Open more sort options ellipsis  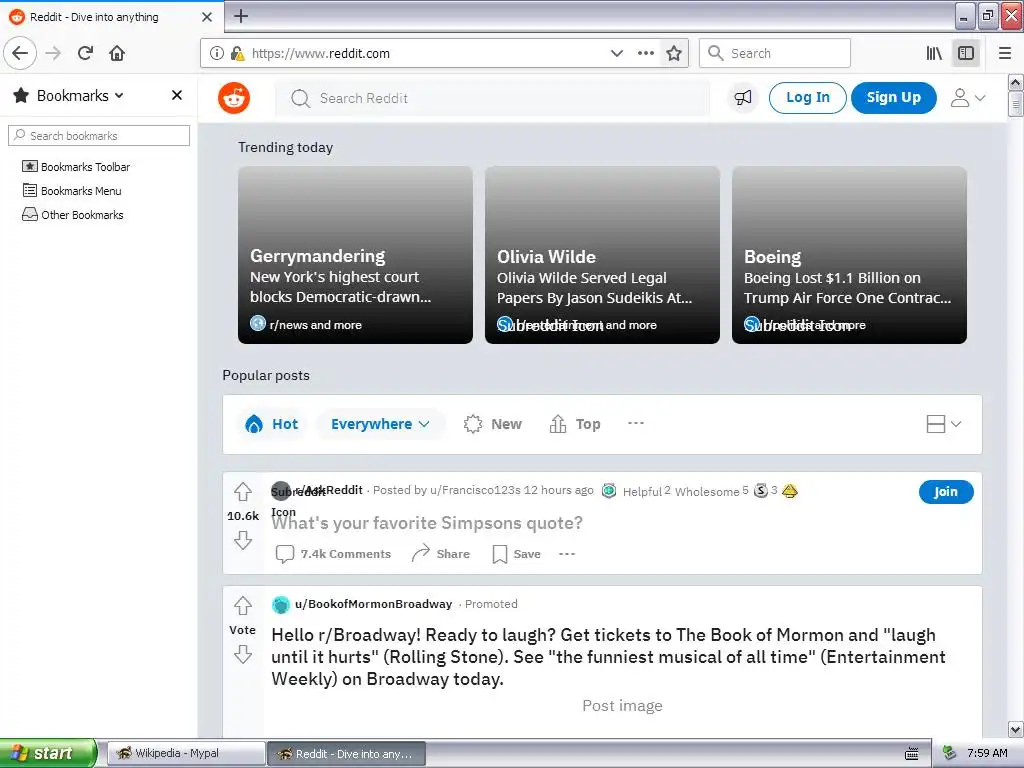click(x=635, y=423)
